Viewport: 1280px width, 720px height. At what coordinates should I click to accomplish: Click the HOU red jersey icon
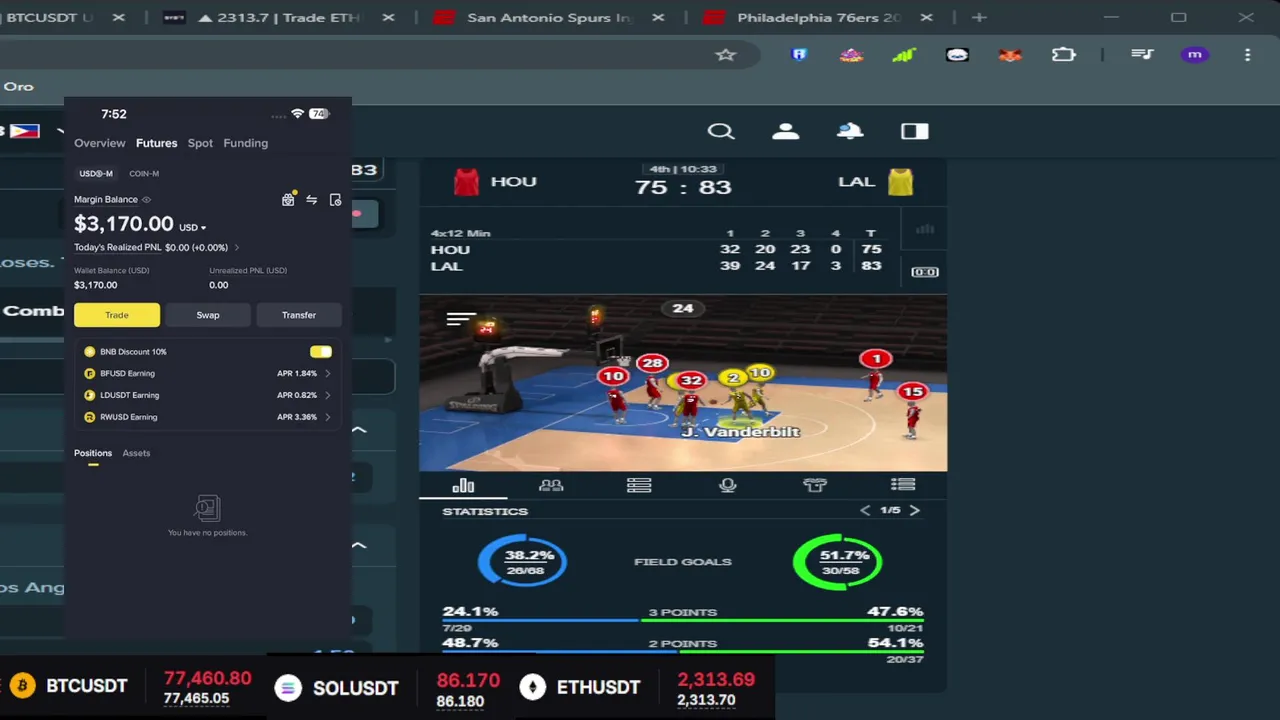(x=466, y=182)
